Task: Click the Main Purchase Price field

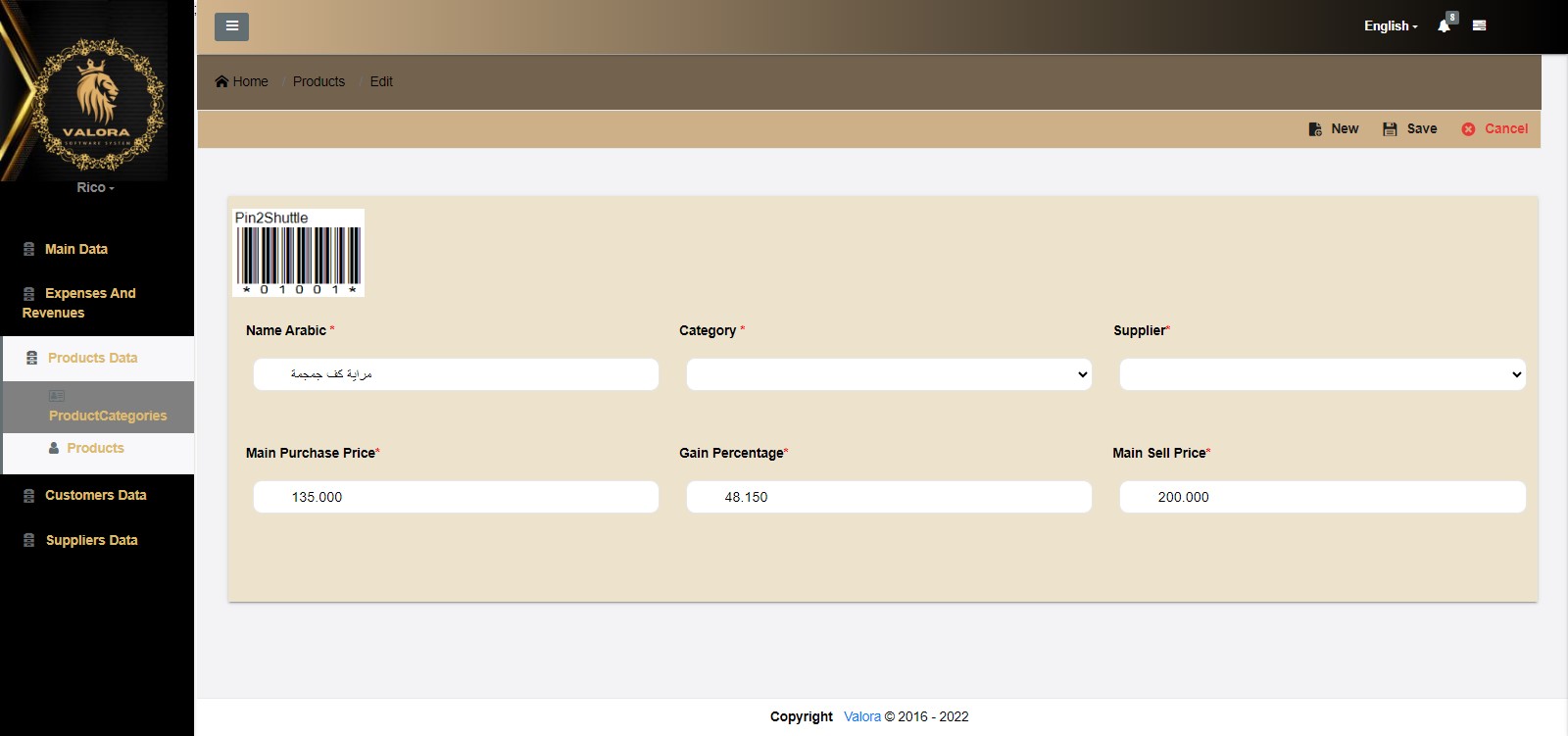Action: tap(456, 497)
